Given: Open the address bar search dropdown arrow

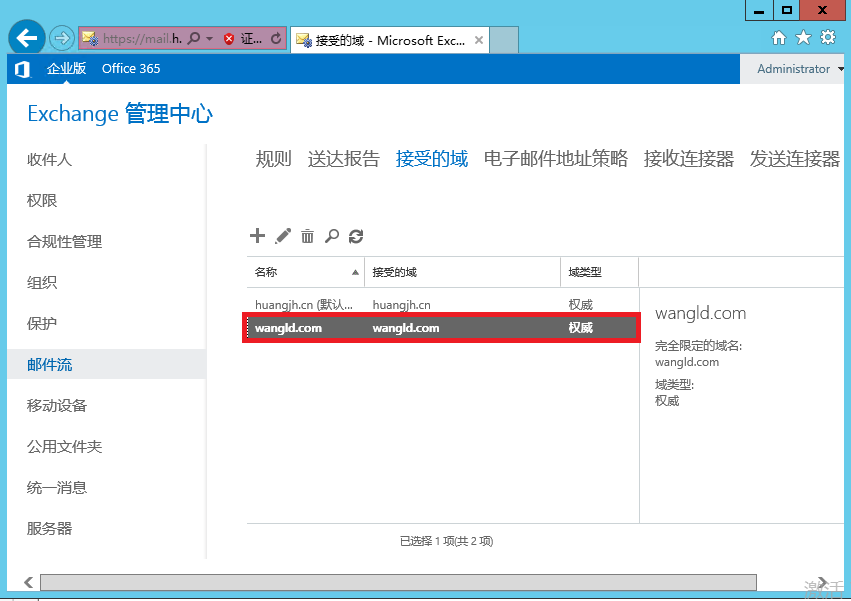Looking at the screenshot, I should pyautogui.click(x=209, y=39).
